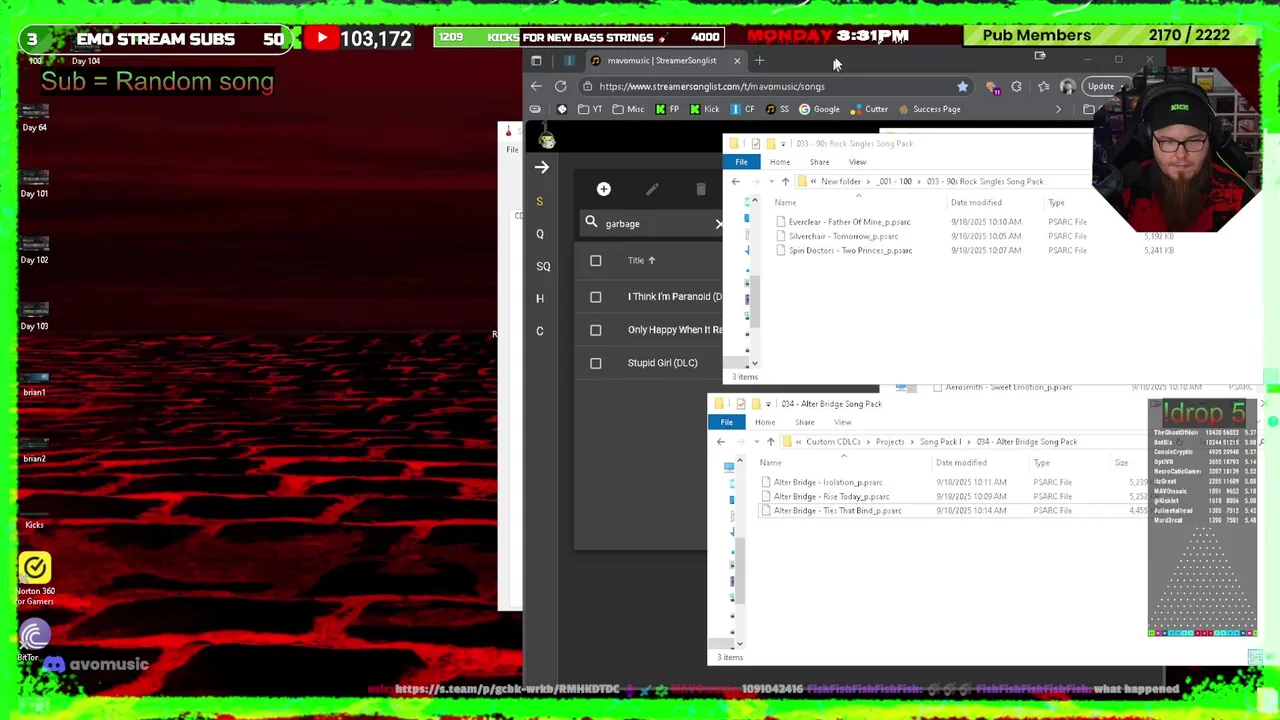
Task: Select Alter Bridge - Ties That Bind_p.psarc file
Action: coord(837,511)
